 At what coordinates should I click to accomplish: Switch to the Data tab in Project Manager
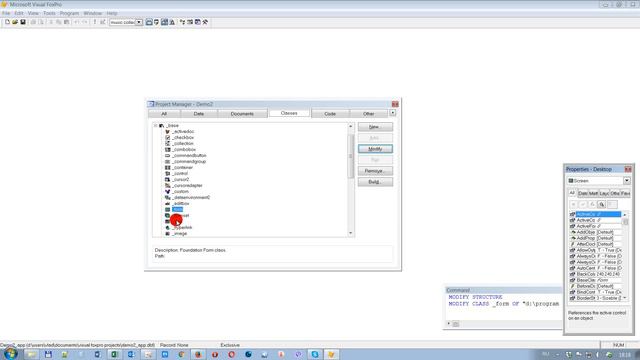click(199, 114)
